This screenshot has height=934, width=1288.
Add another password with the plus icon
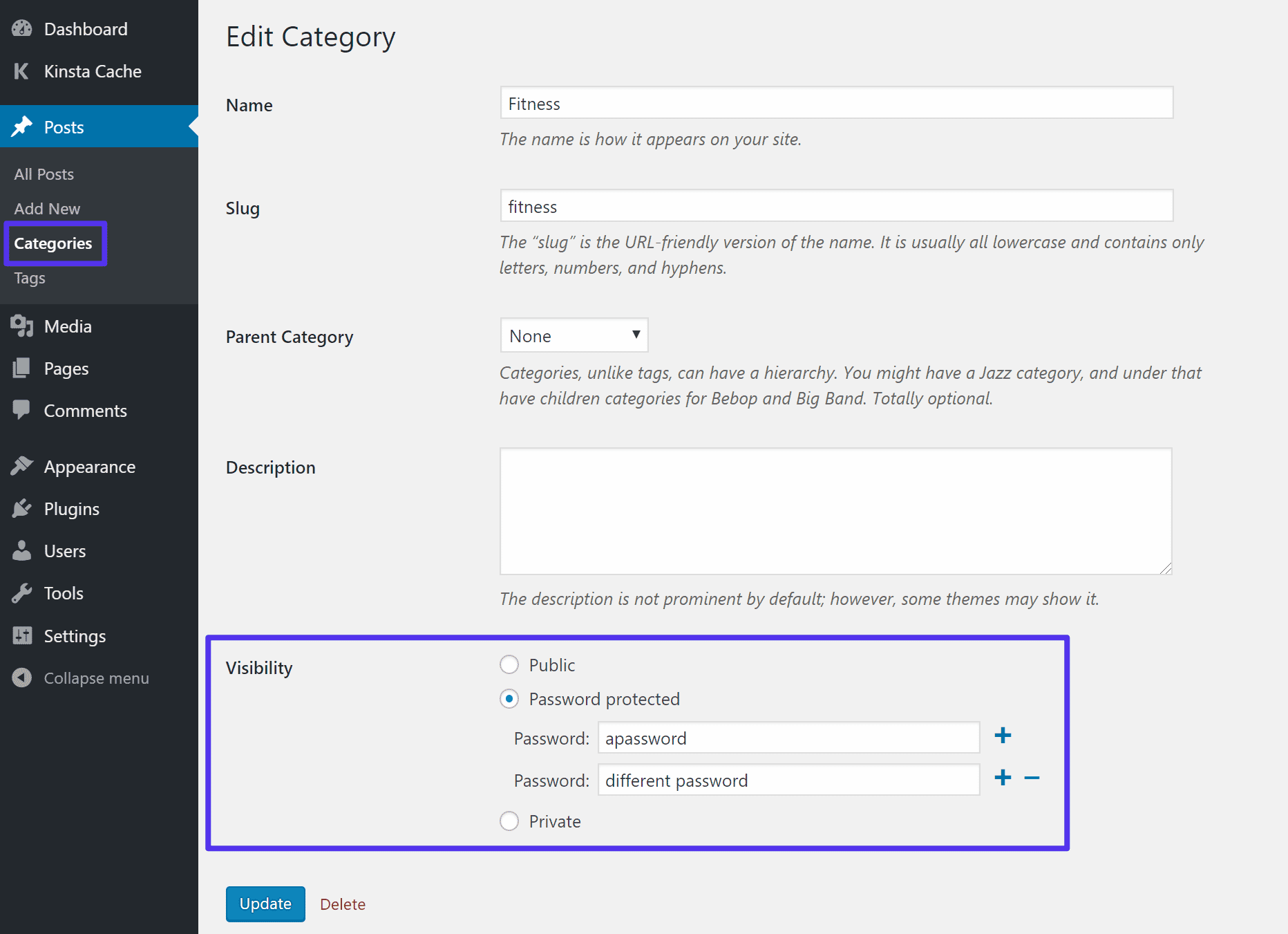pos(1003,736)
